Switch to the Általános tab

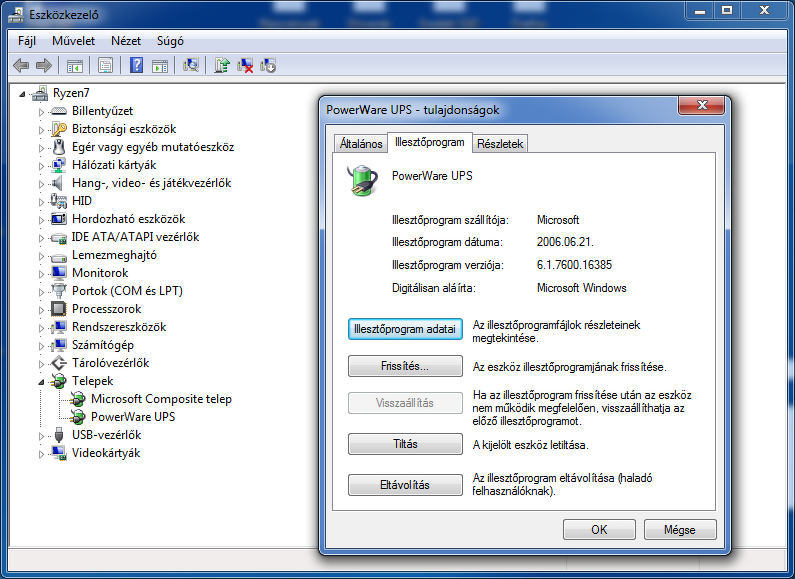361,144
